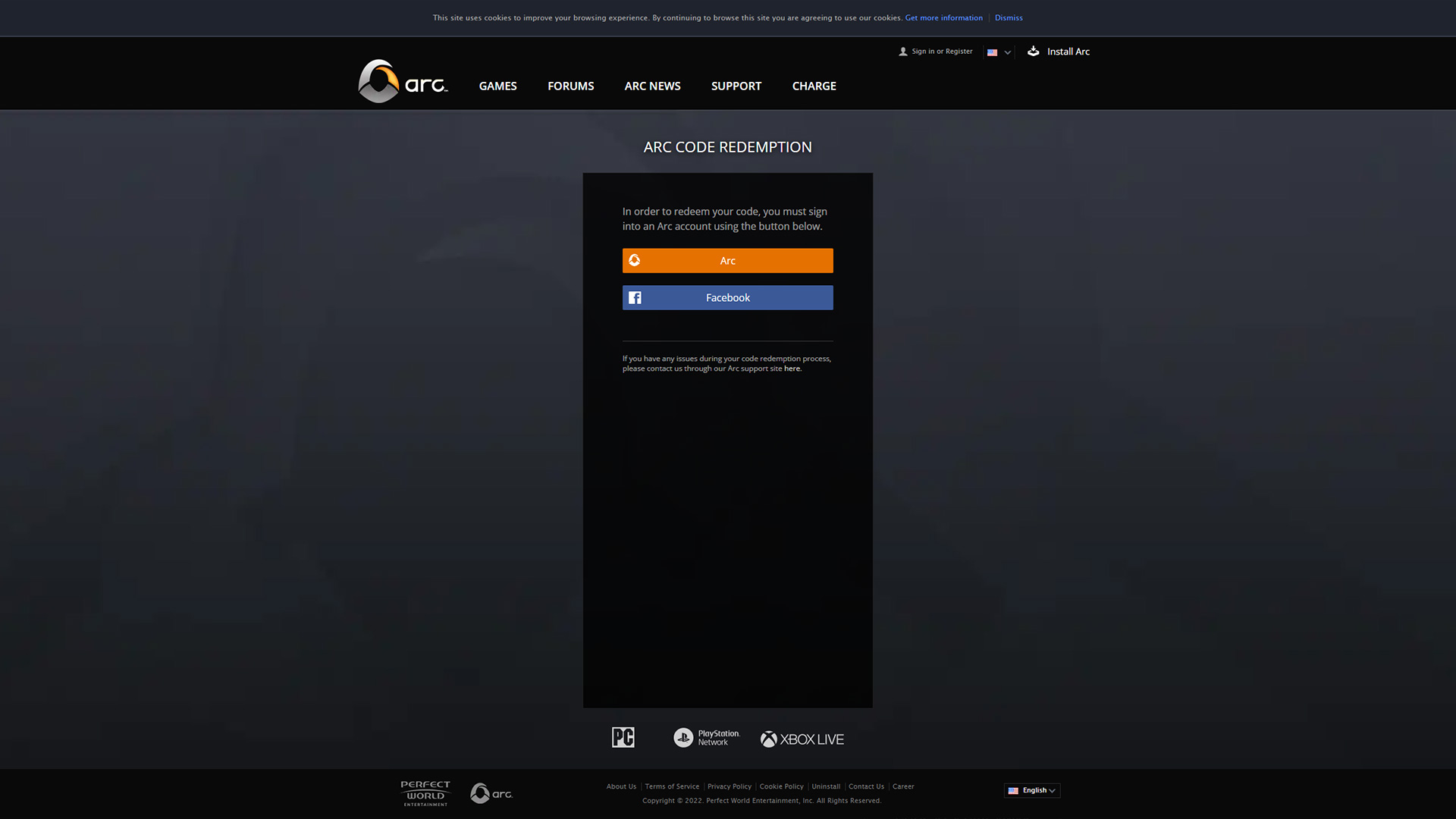Click the 'here' support site link
This screenshot has height=819, width=1456.
pos(792,369)
